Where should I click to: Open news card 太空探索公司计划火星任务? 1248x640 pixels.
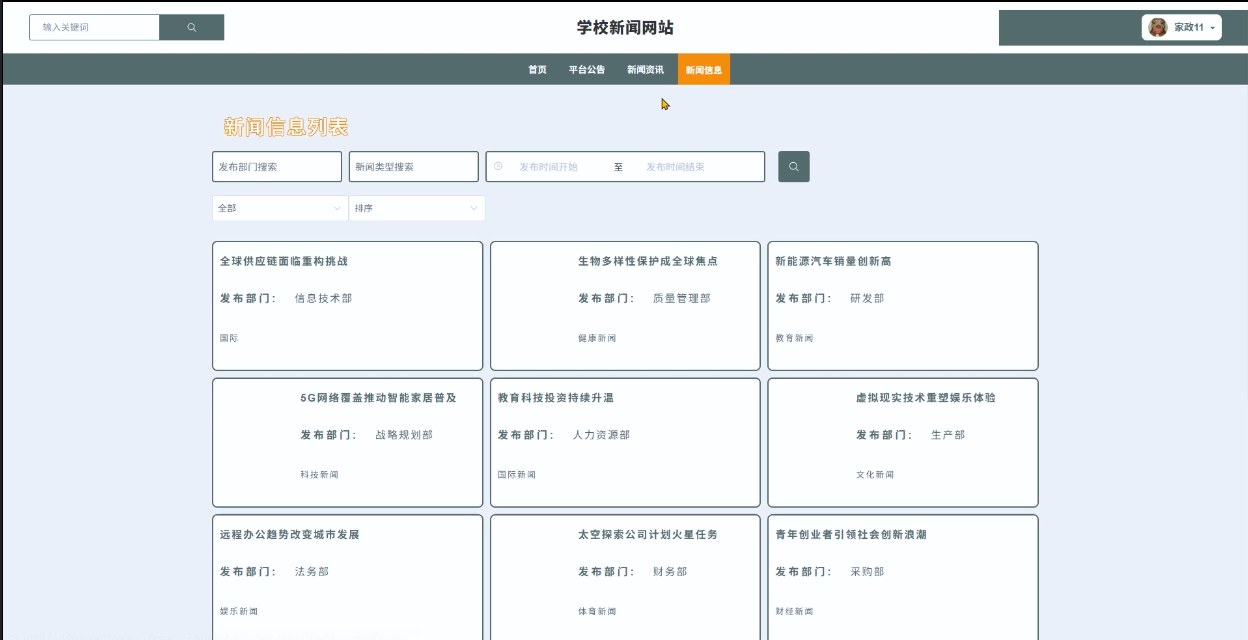[625, 577]
